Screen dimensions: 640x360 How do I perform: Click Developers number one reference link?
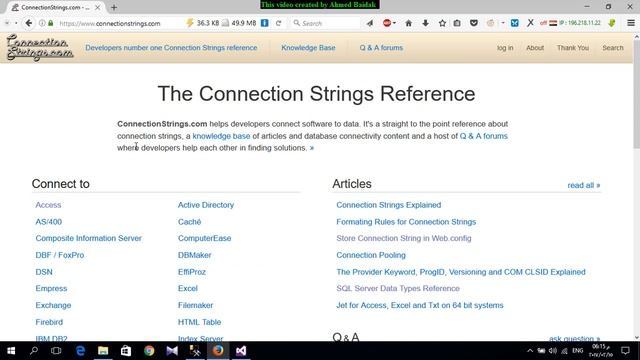(171, 48)
